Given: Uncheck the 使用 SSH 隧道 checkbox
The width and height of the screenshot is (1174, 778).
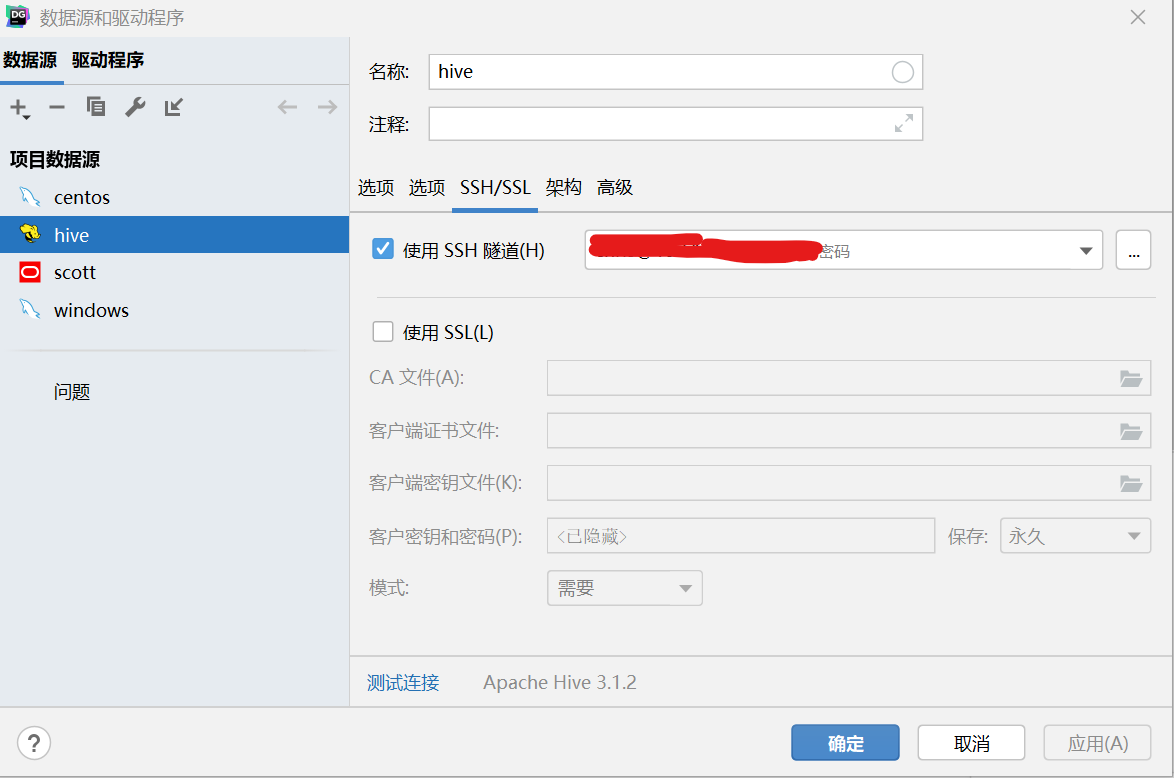Looking at the screenshot, I should pyautogui.click(x=382, y=248).
